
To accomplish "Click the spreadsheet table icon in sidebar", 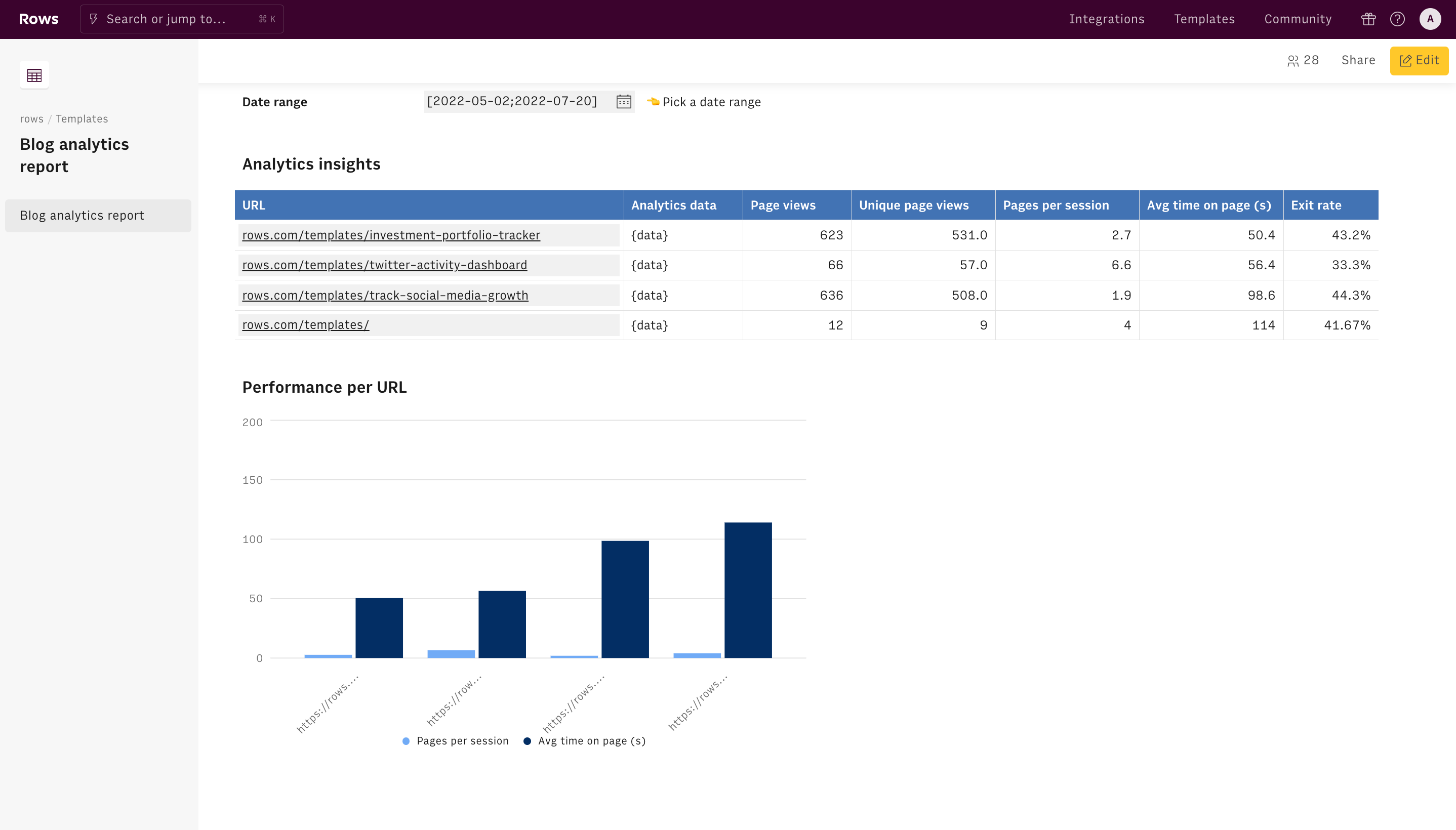I will click(x=34, y=75).
